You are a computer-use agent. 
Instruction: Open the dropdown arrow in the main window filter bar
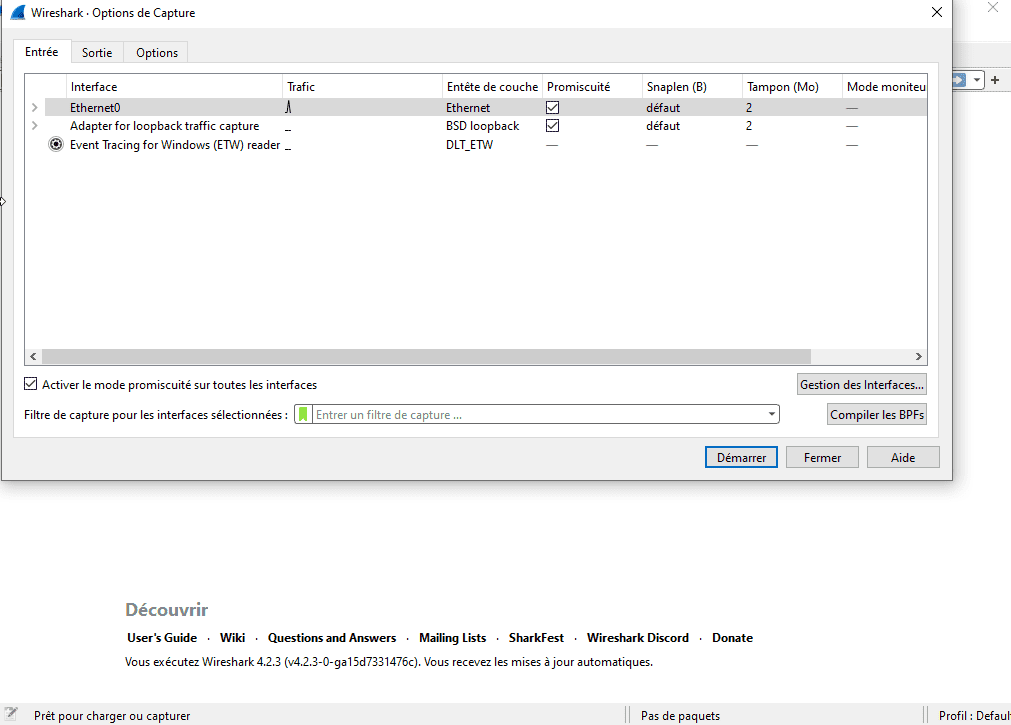click(977, 80)
